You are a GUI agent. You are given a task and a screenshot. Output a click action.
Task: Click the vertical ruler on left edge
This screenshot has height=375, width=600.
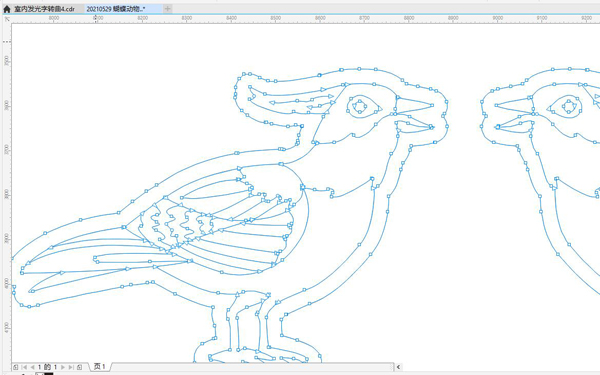click(7, 191)
